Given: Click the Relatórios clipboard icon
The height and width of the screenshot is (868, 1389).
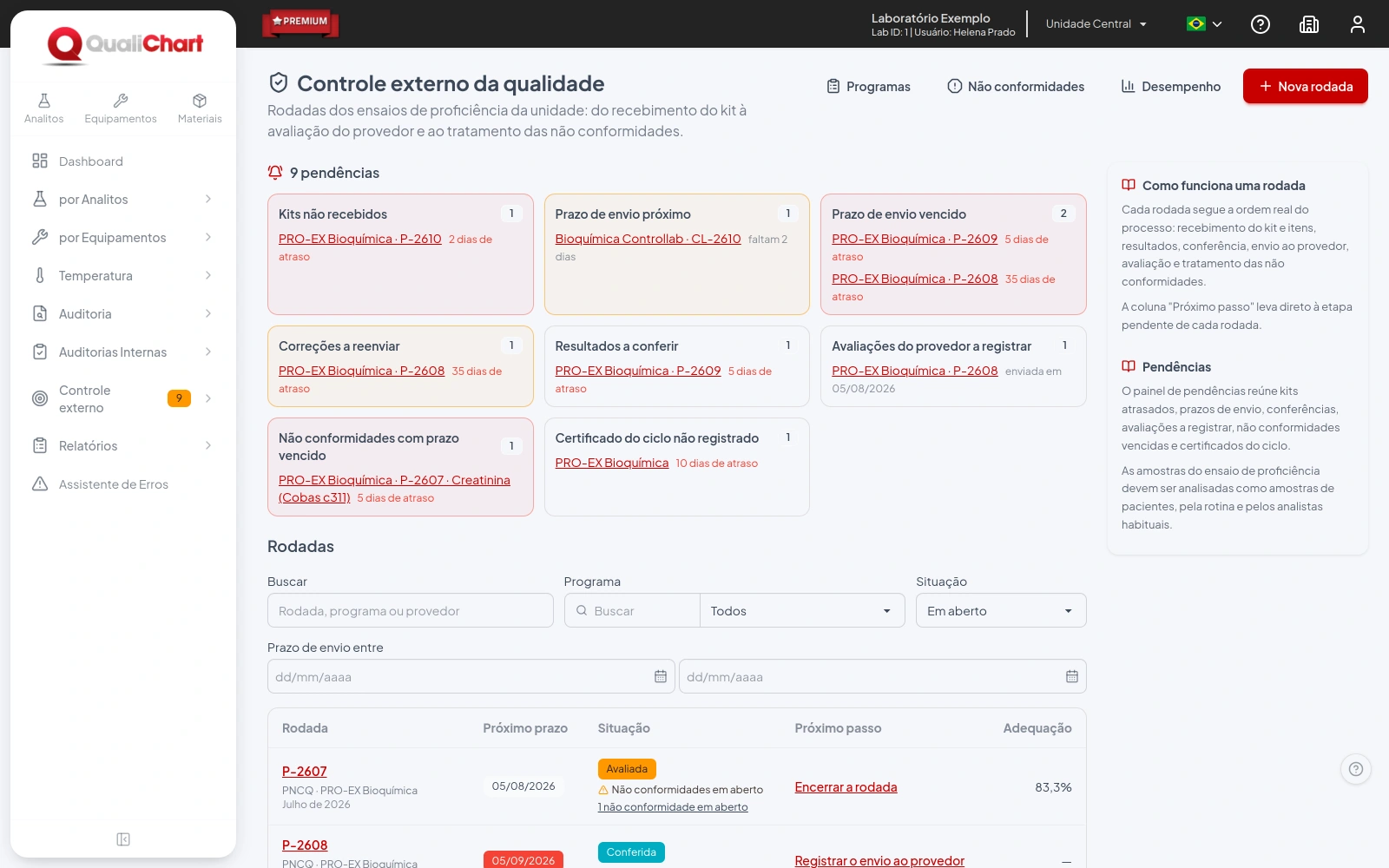Looking at the screenshot, I should (x=40, y=445).
